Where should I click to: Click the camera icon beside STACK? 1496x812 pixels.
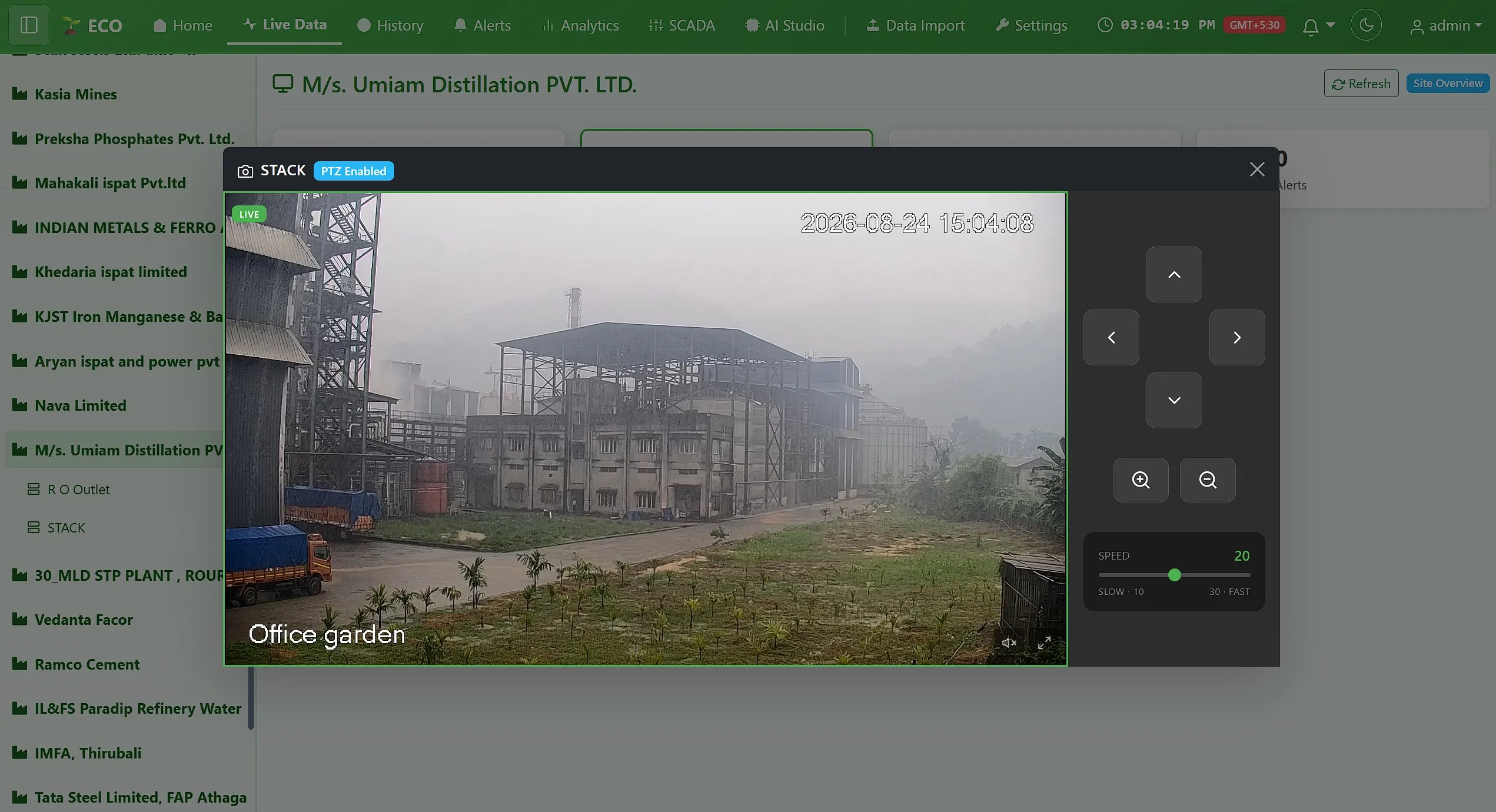(x=245, y=171)
